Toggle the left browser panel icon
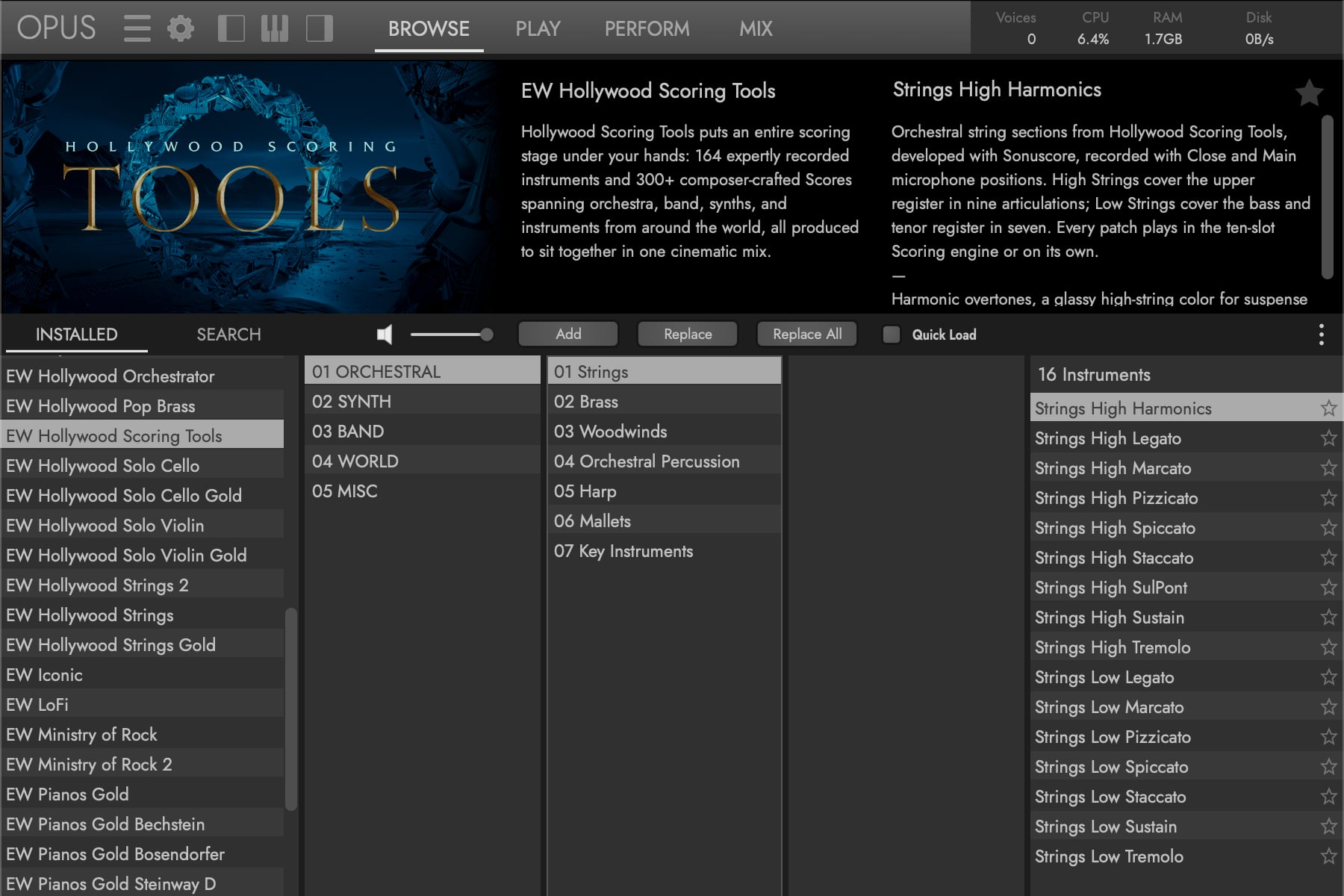1344x896 pixels. (231, 28)
